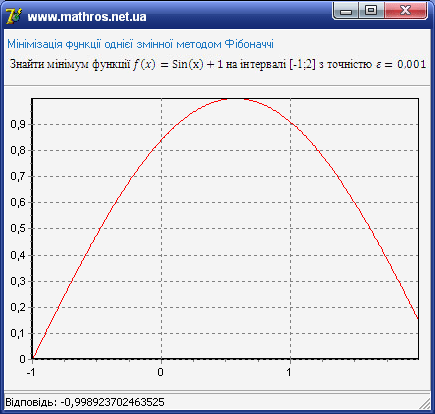Click the www.mathros.net.ua title bar text
The height and width of the screenshot is (414, 435).
(87, 17)
